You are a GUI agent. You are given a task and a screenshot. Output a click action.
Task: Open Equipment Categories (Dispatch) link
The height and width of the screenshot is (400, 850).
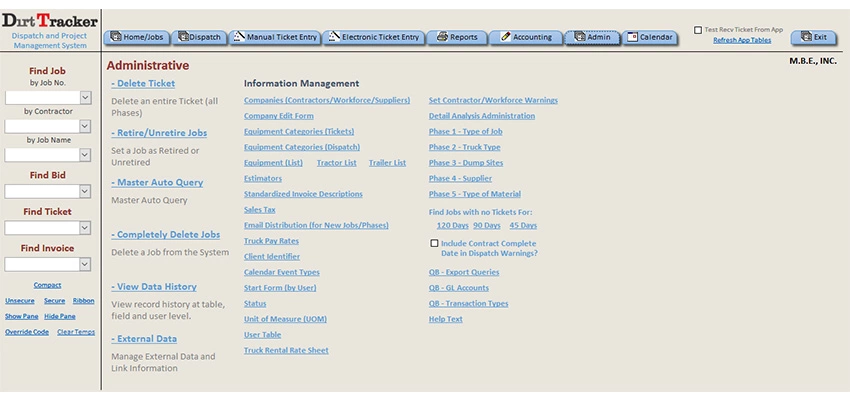tap(302, 147)
